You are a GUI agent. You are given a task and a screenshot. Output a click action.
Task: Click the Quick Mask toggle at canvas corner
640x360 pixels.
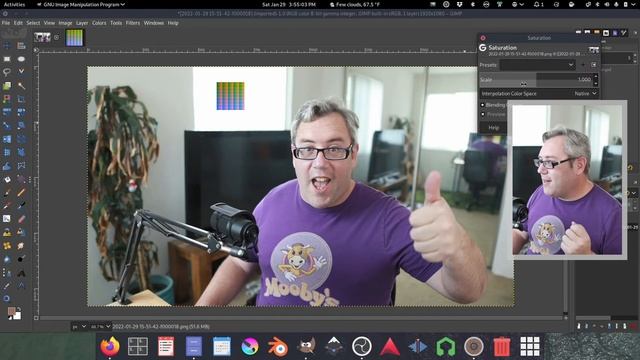point(36,318)
